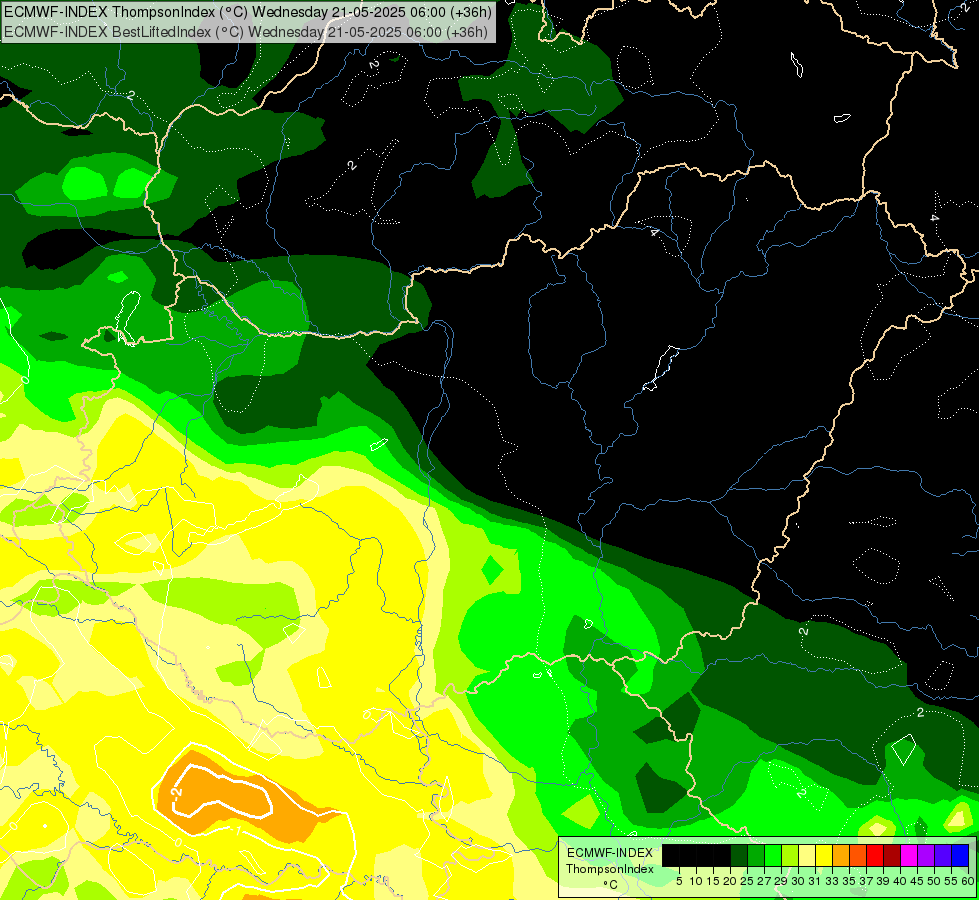Click legend tick value '45'
Image resolution: width=979 pixels, height=900 pixels.
pyautogui.click(x=917, y=881)
